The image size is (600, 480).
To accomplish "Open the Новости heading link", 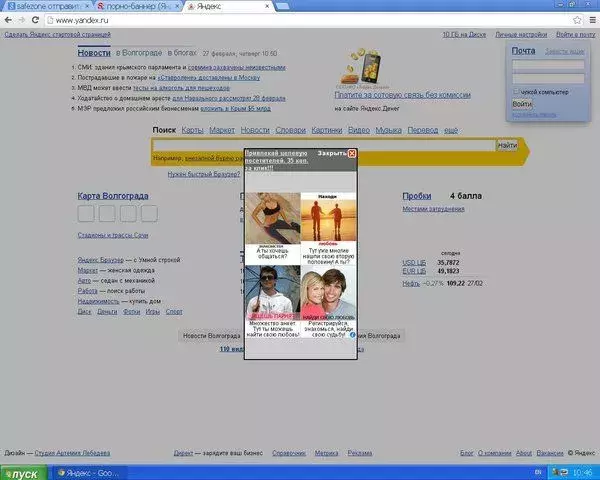I will pos(94,53).
